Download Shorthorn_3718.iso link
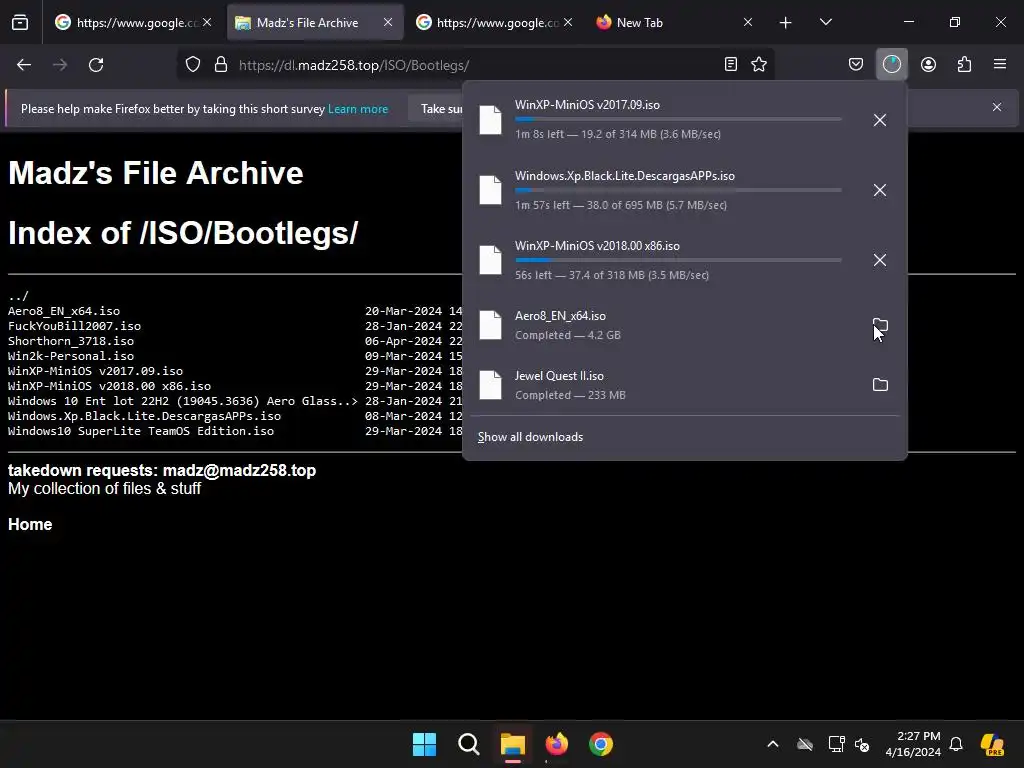Viewport: 1024px width, 768px height. (71, 341)
